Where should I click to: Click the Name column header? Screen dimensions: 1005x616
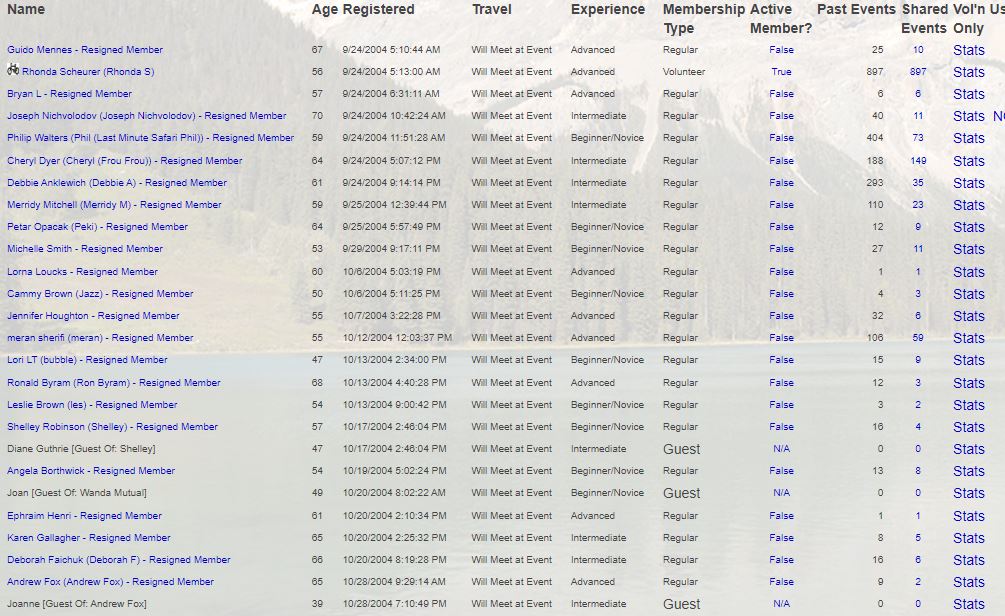point(26,10)
